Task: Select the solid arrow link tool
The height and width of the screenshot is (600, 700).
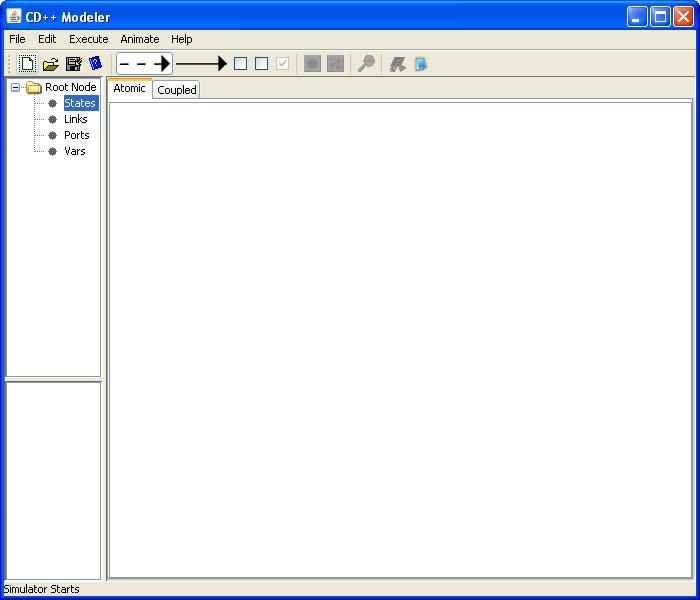Action: click(201, 63)
